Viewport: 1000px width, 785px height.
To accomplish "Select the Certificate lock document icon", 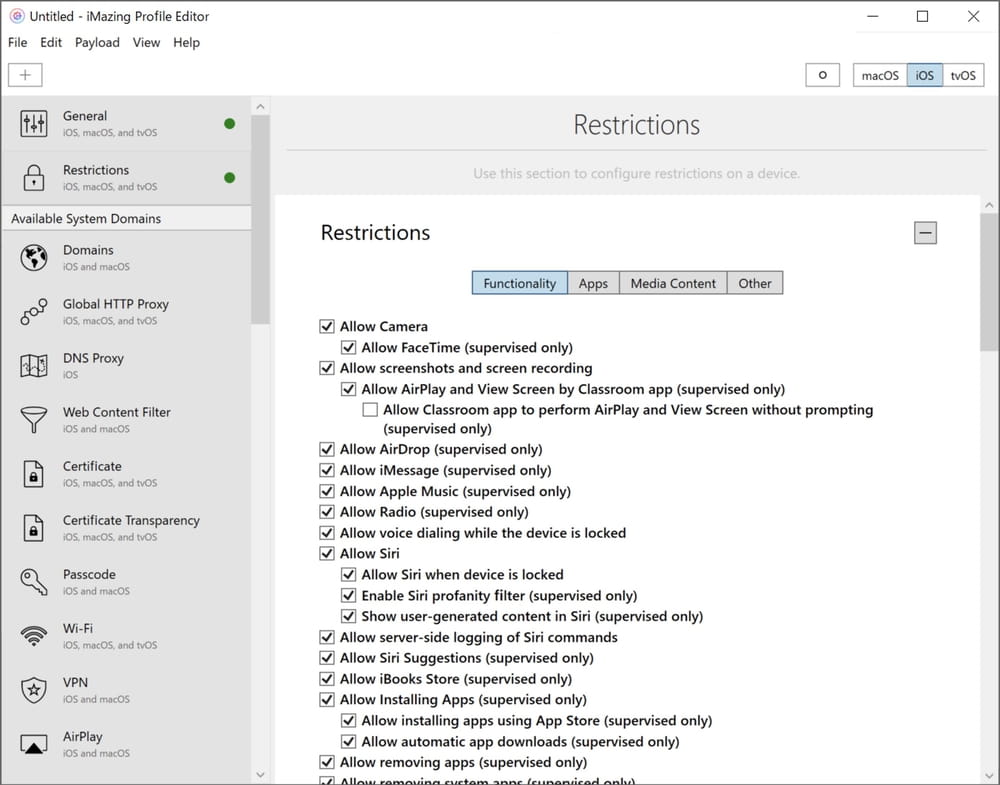I will pyautogui.click(x=34, y=474).
